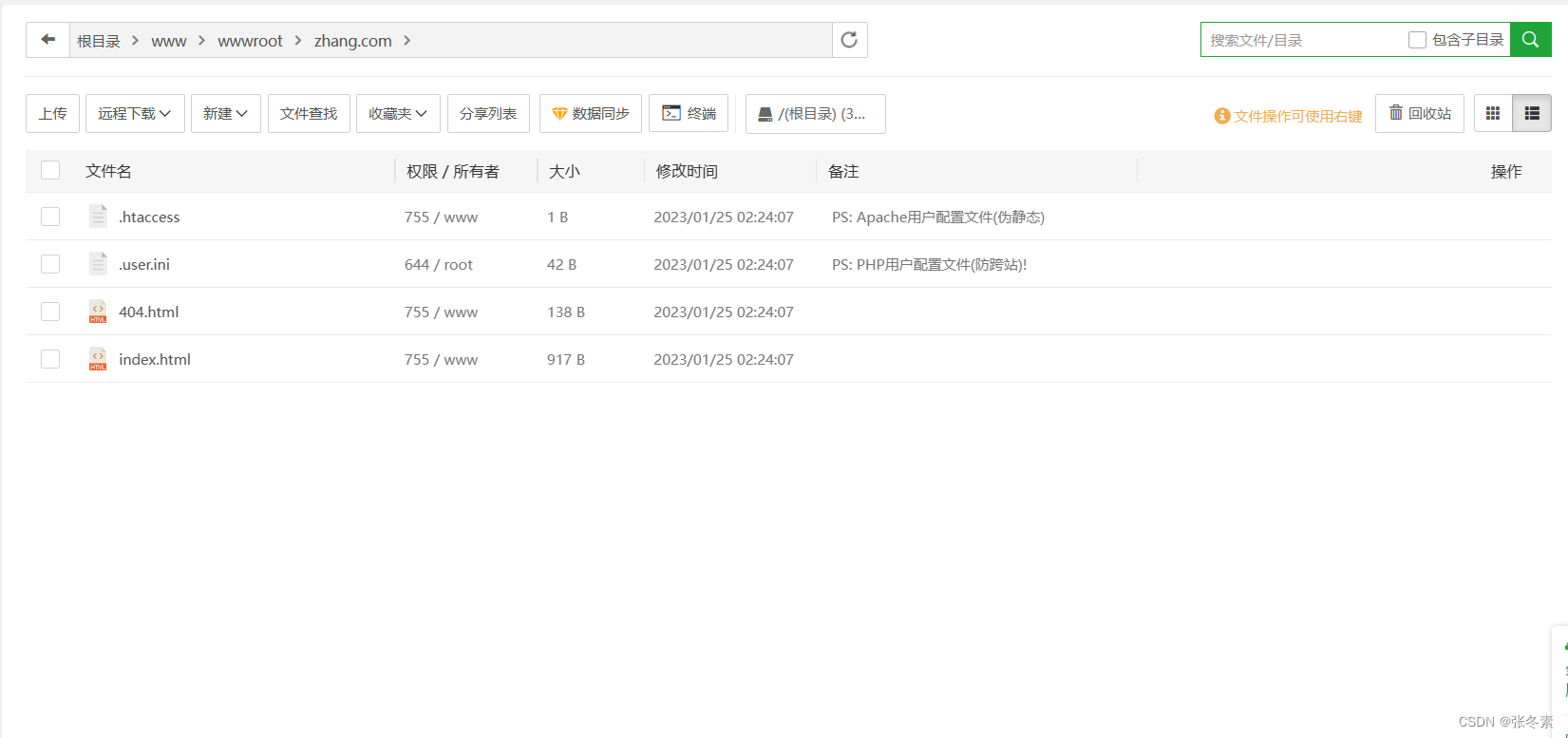1568x738 pixels.
Task: Click index.html file name
Action: pos(155,359)
